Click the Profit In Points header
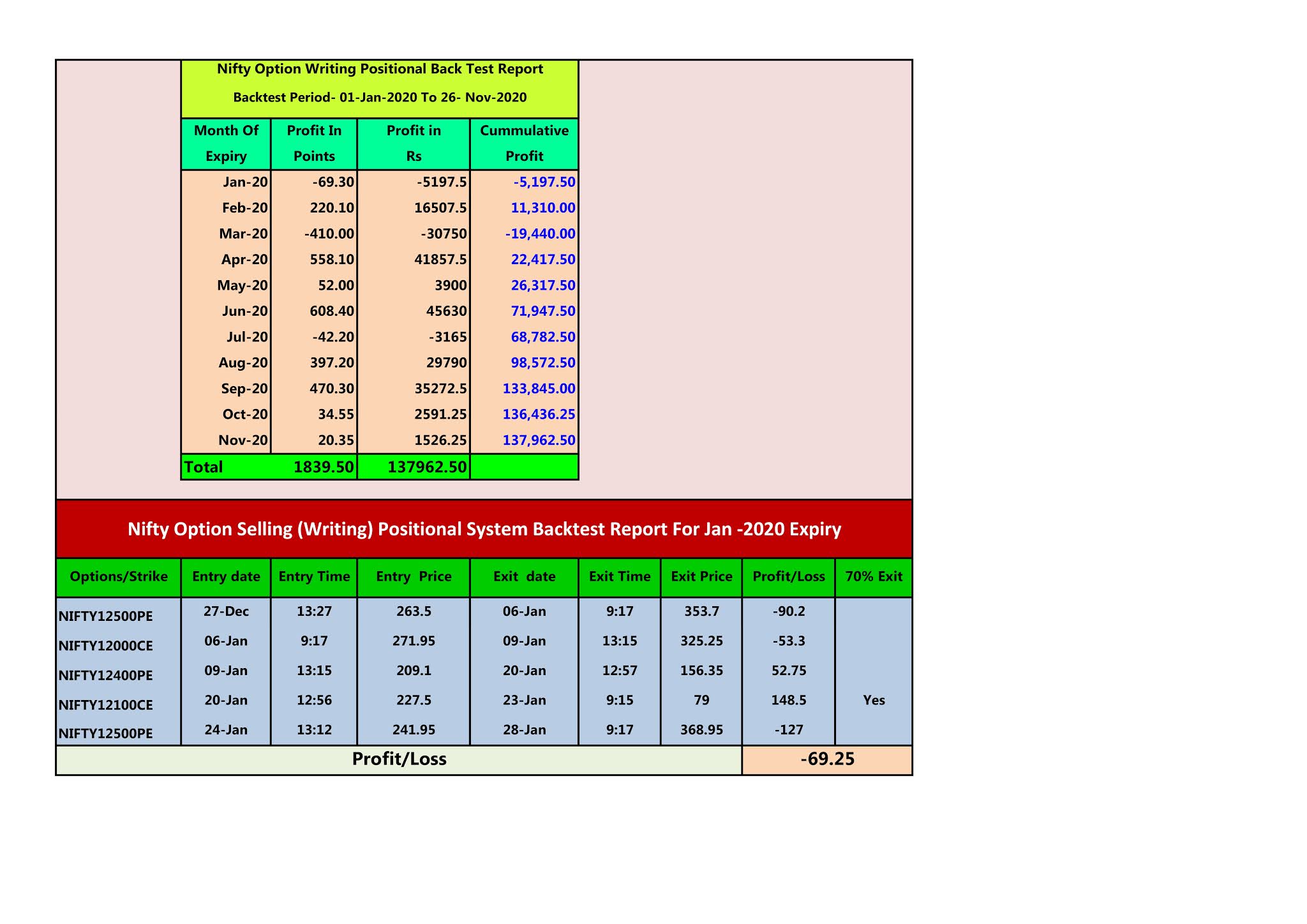This screenshot has height=924, width=1307. coord(315,143)
